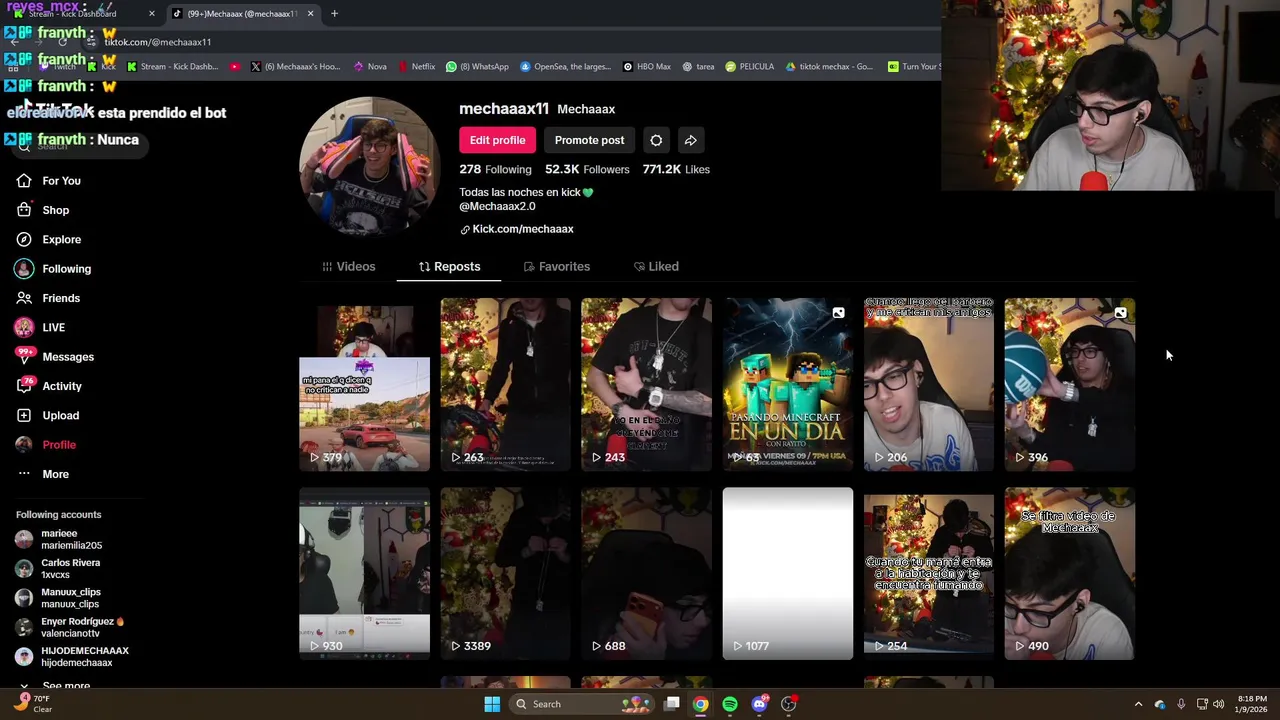
Task: View the 52.3K Followers list
Action: [587, 170]
